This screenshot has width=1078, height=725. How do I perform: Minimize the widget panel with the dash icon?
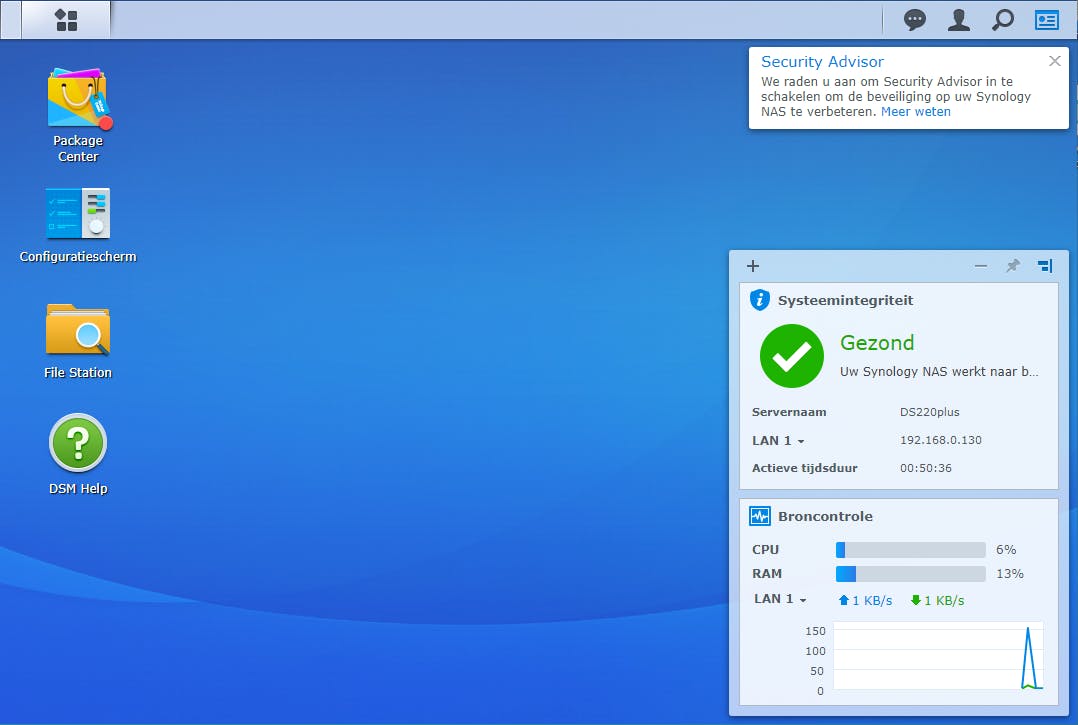[981, 266]
